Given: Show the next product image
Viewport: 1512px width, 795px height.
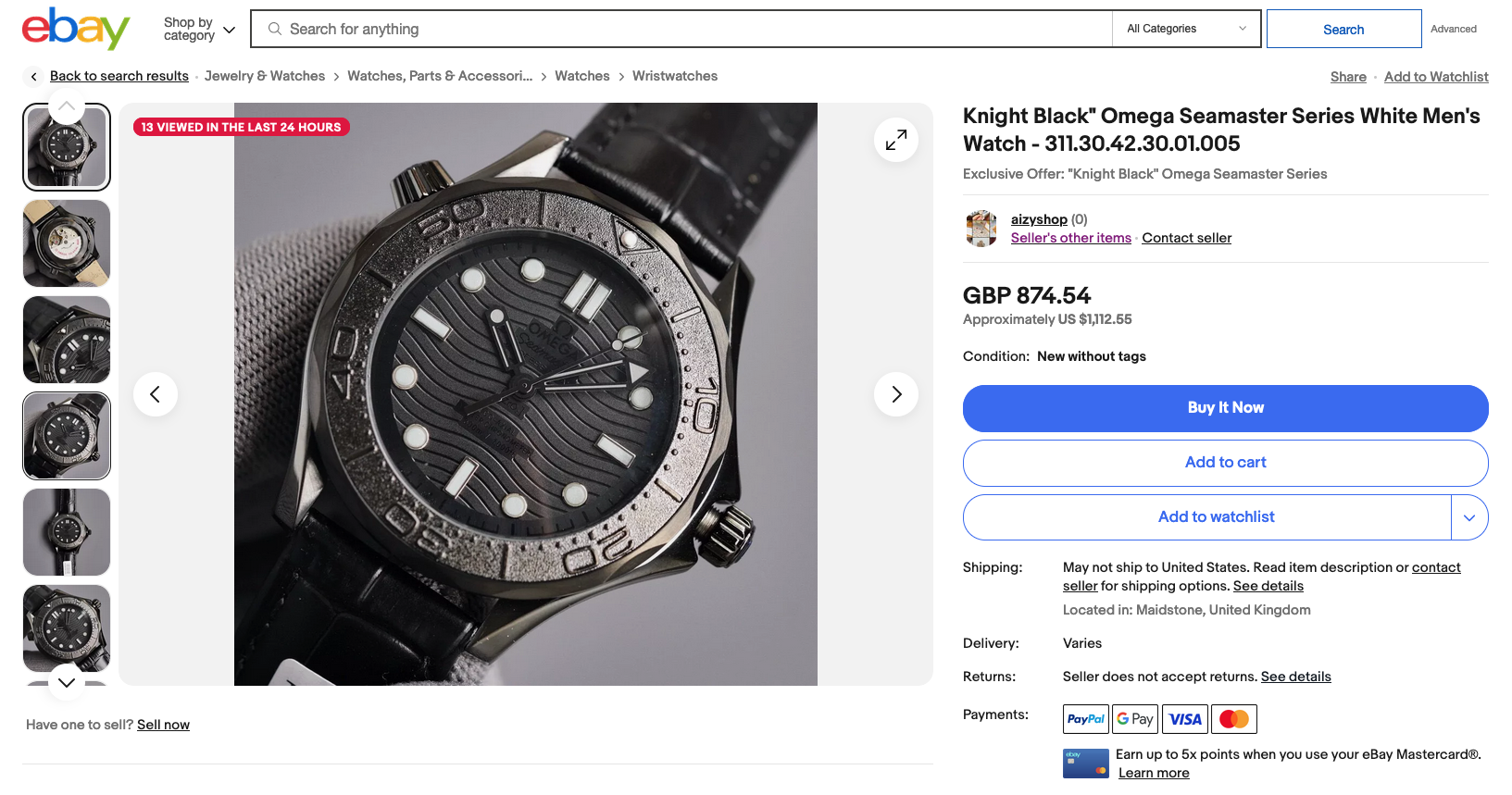Looking at the screenshot, I should 895,394.
